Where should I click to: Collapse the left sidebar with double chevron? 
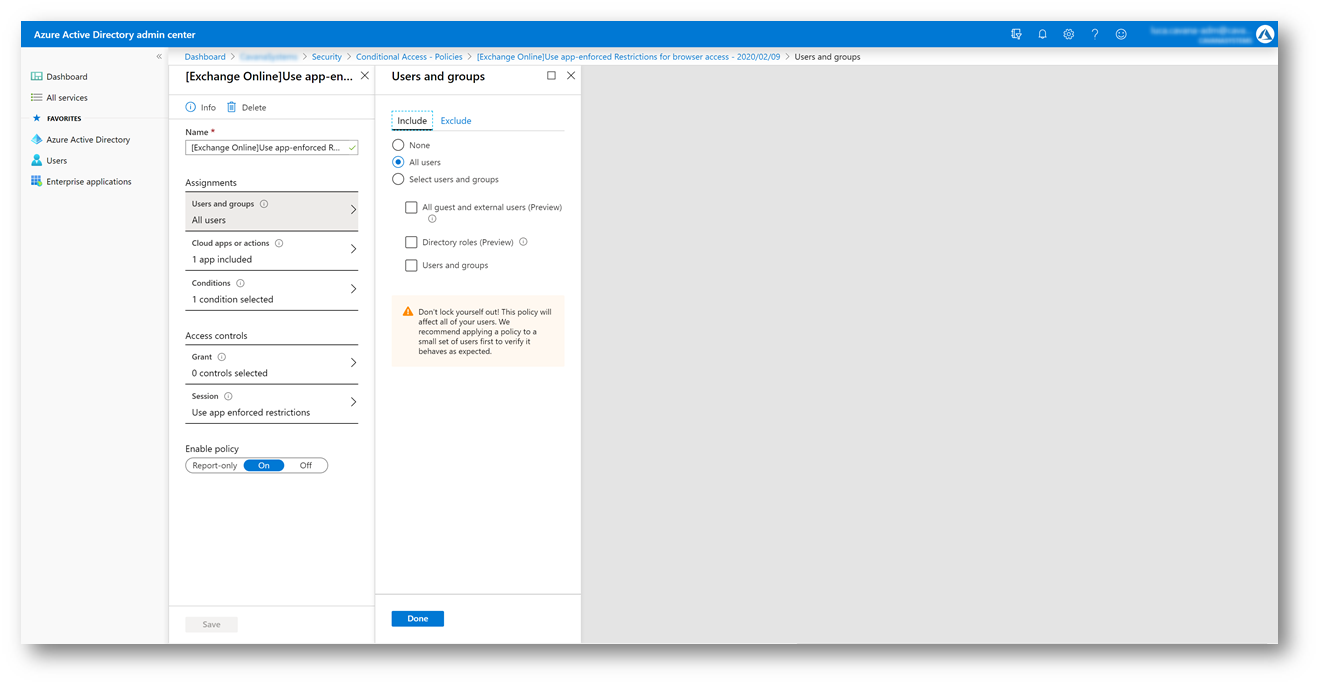click(159, 57)
